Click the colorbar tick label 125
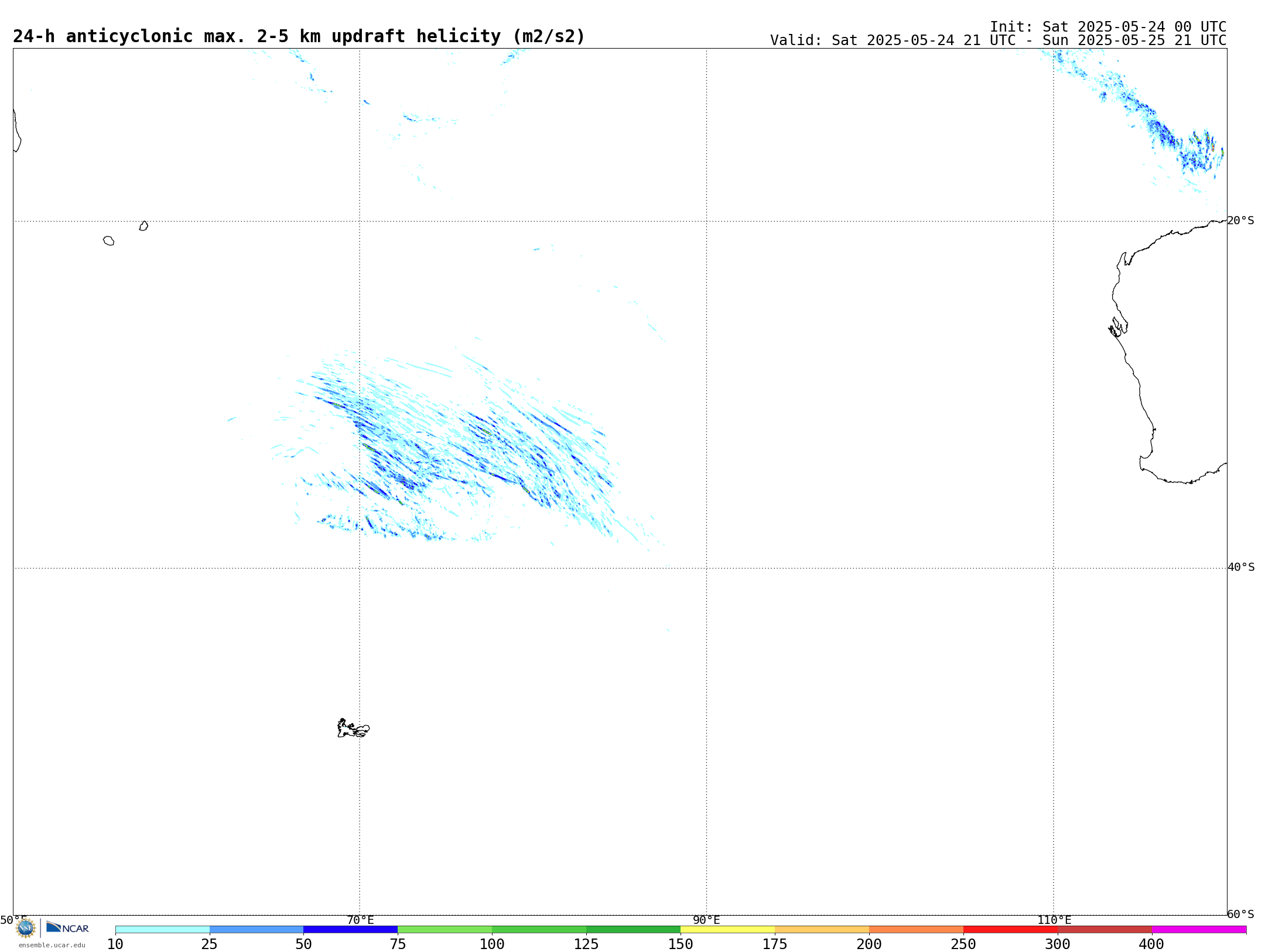 (587, 944)
